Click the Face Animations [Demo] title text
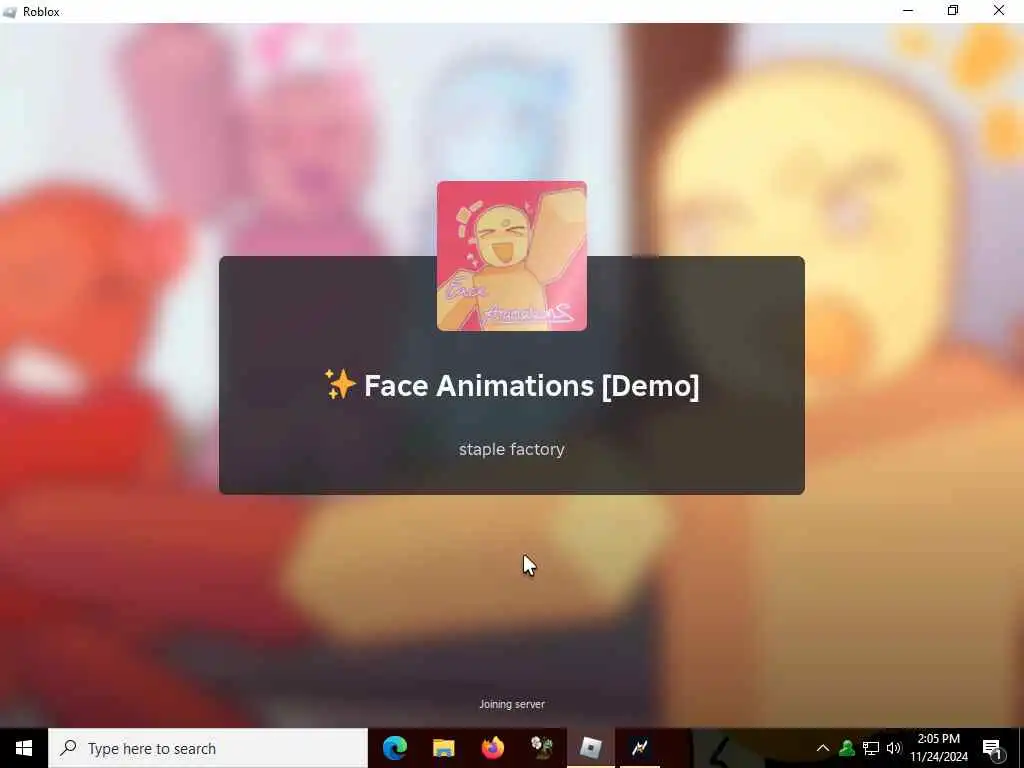 (x=511, y=385)
